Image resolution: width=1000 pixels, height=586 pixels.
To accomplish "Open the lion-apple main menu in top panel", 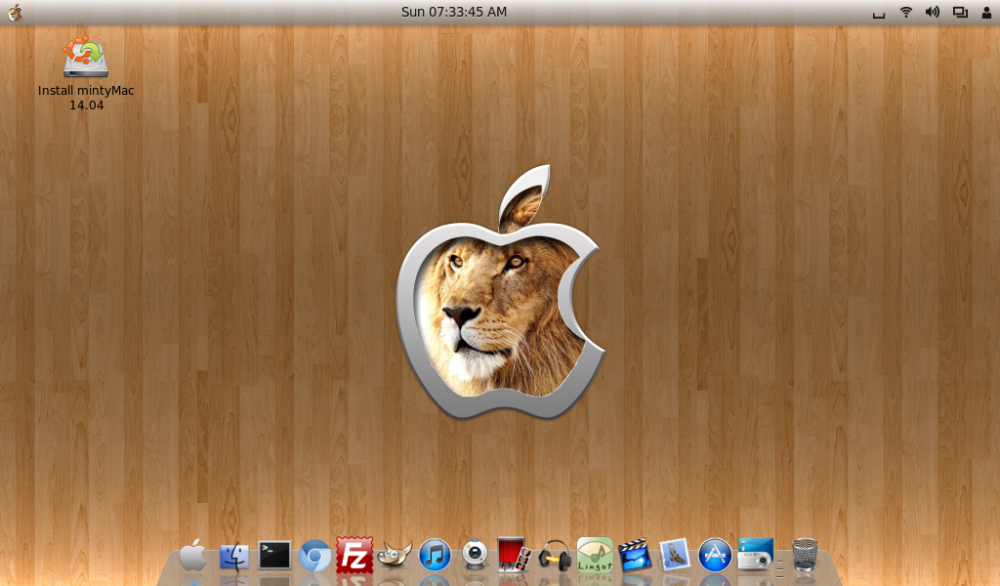I will click(14, 12).
